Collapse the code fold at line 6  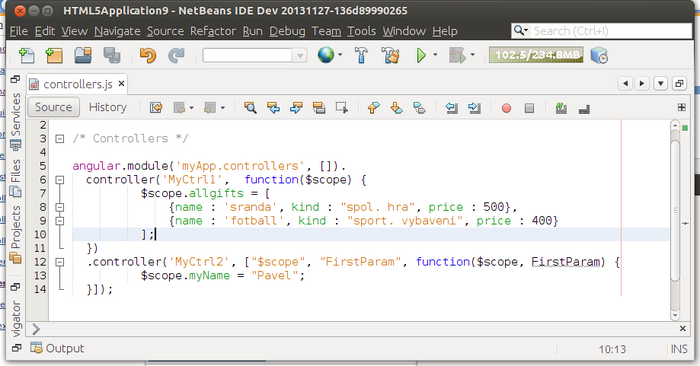59,180
